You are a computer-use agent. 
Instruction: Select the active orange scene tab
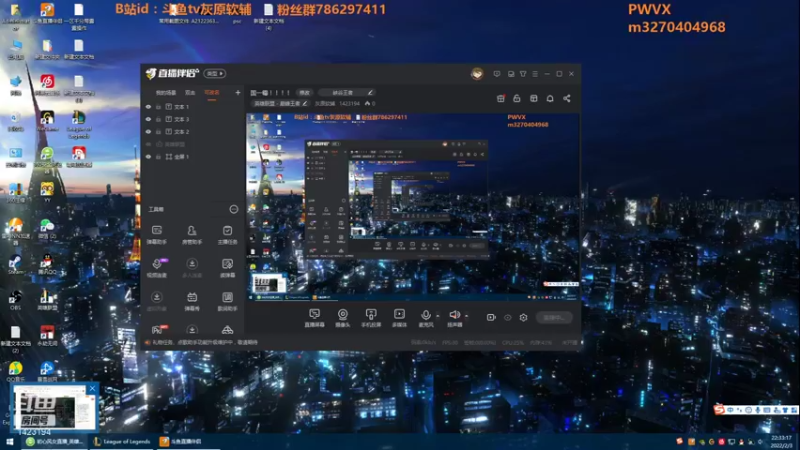[212, 93]
